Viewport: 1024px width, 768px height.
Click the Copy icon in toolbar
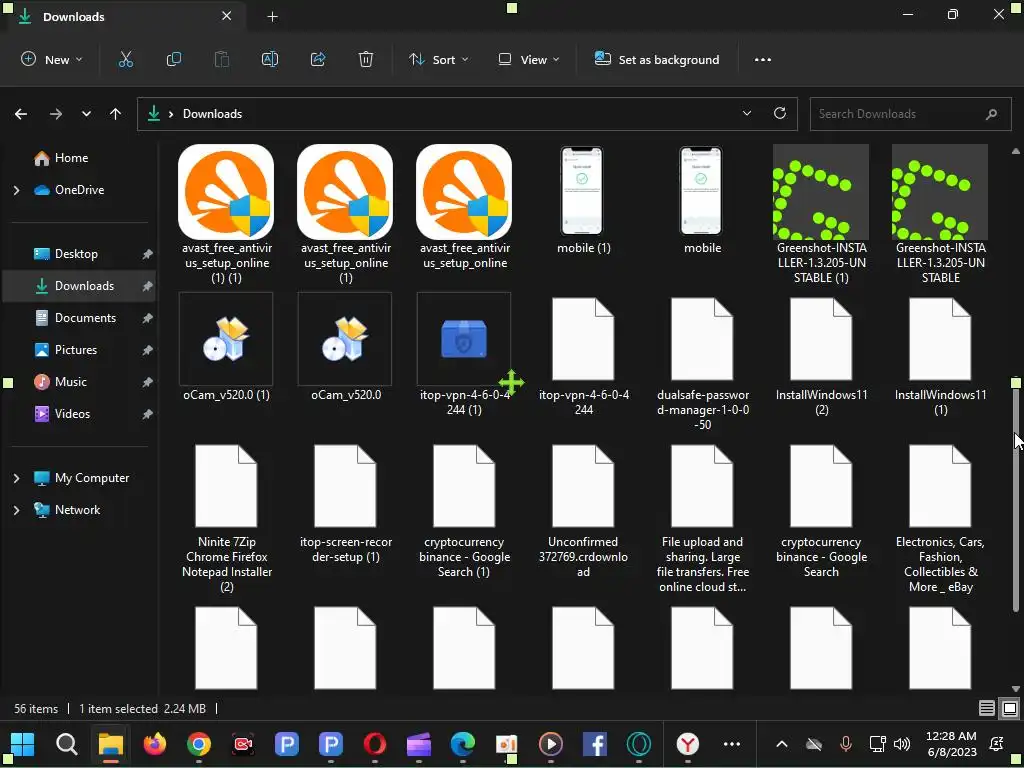pos(174,59)
